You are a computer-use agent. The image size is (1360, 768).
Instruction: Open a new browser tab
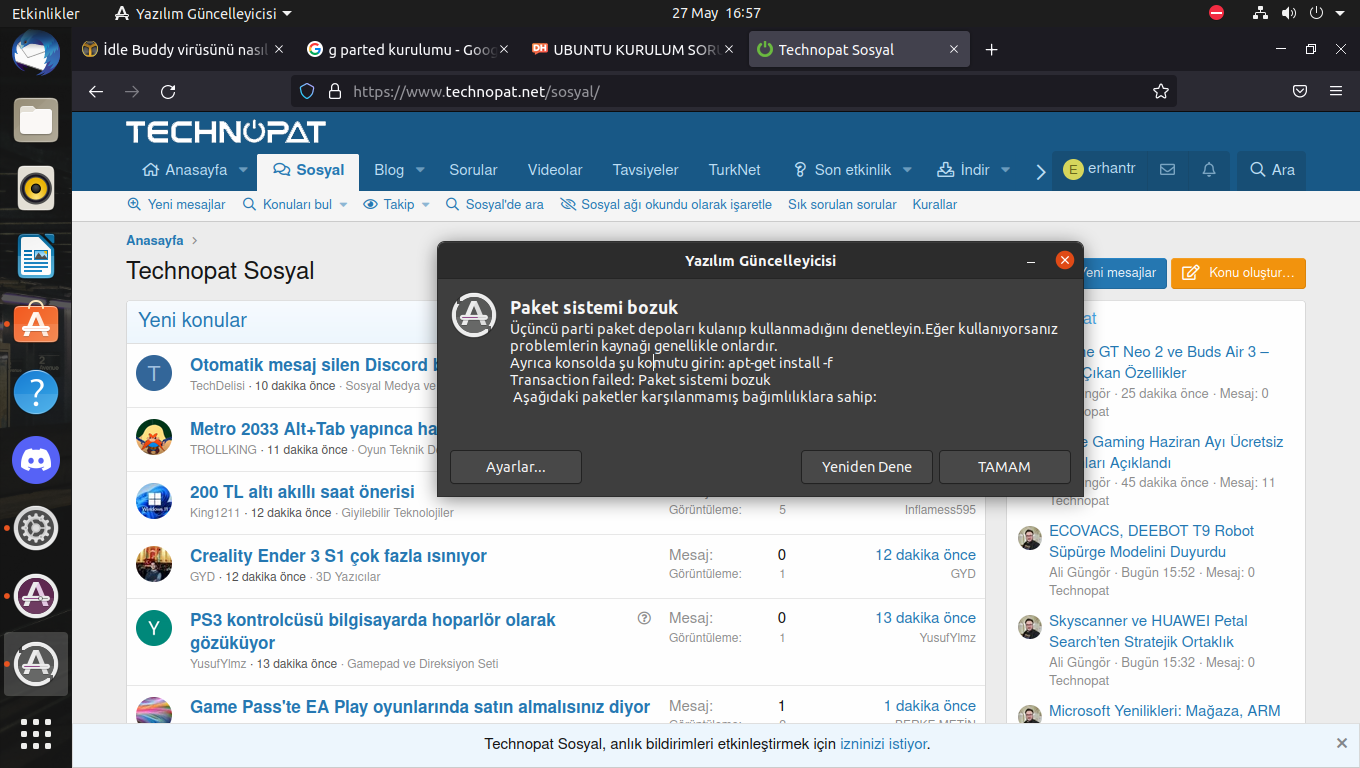tap(992, 49)
